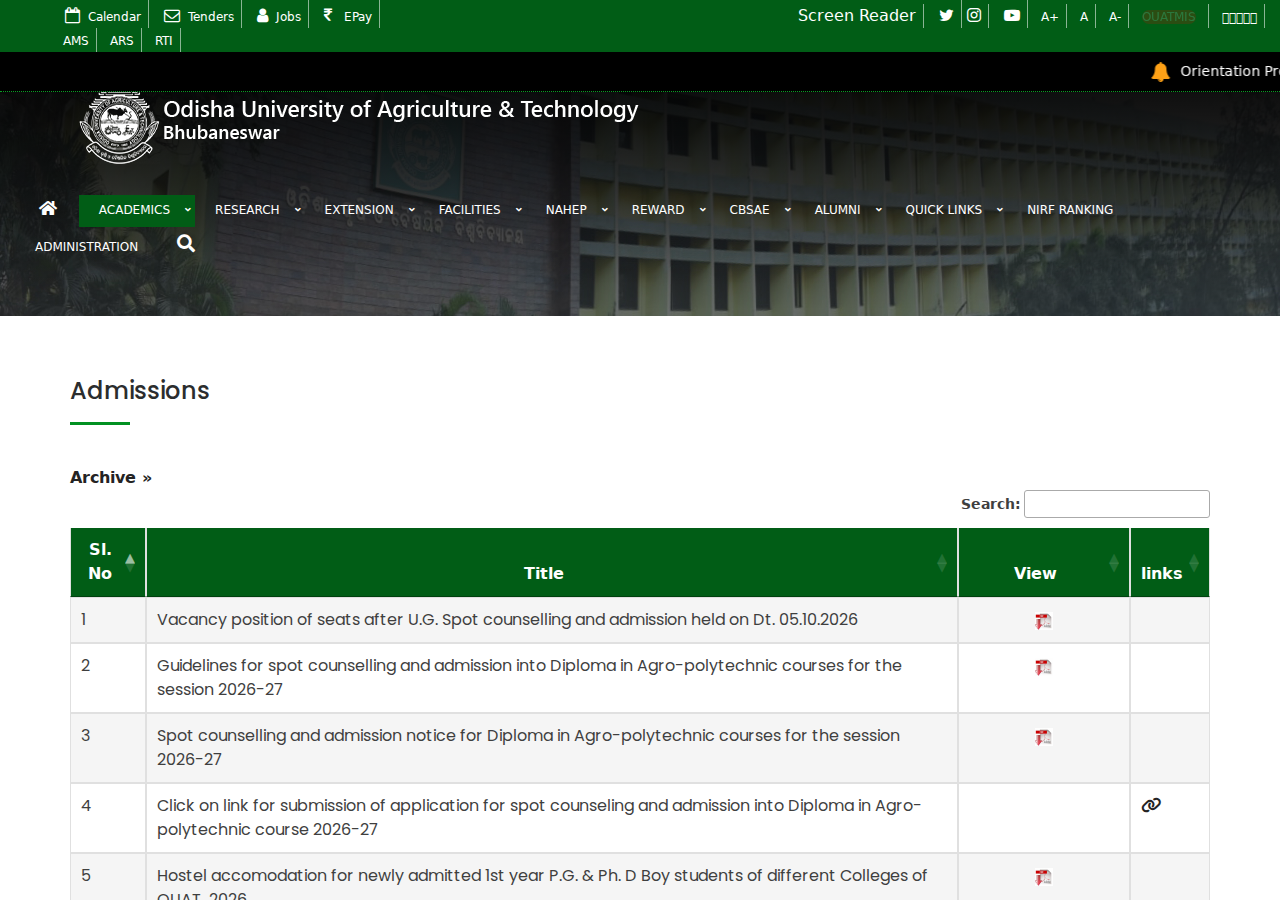Sort table by Sl. No column
This screenshot has height=900, width=1280.
click(x=108, y=562)
